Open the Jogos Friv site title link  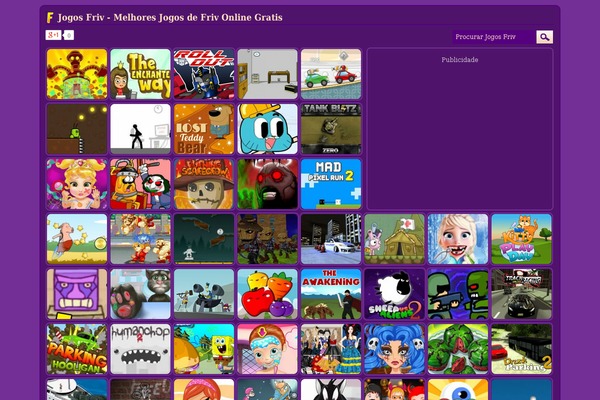(x=170, y=18)
